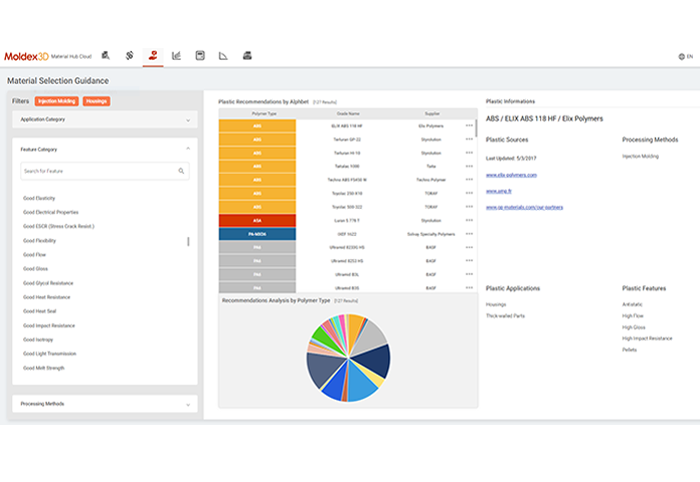Select the Taitalac 1000 grade row
This screenshot has width=700, height=482.
coord(347,166)
